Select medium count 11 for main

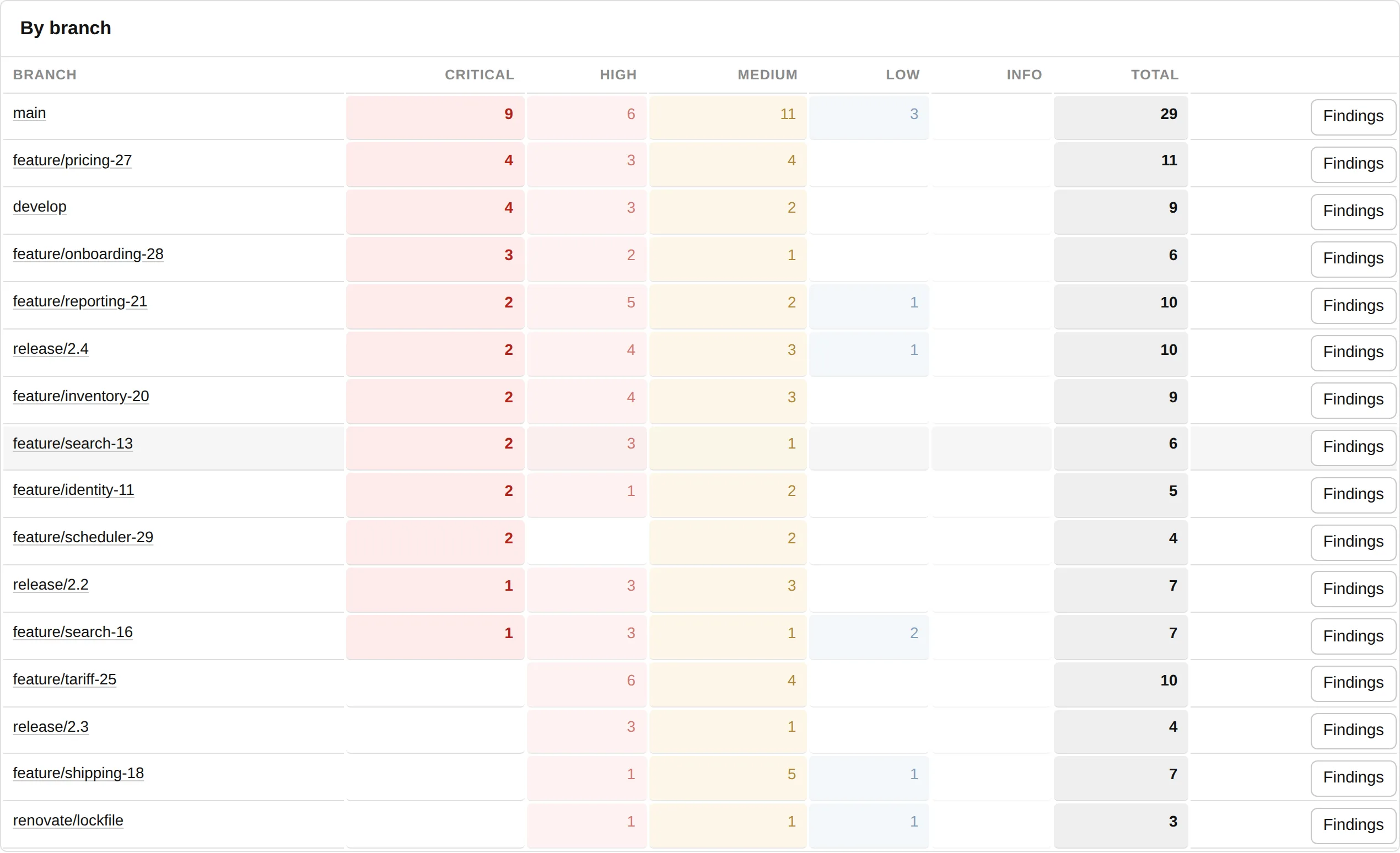click(x=728, y=117)
